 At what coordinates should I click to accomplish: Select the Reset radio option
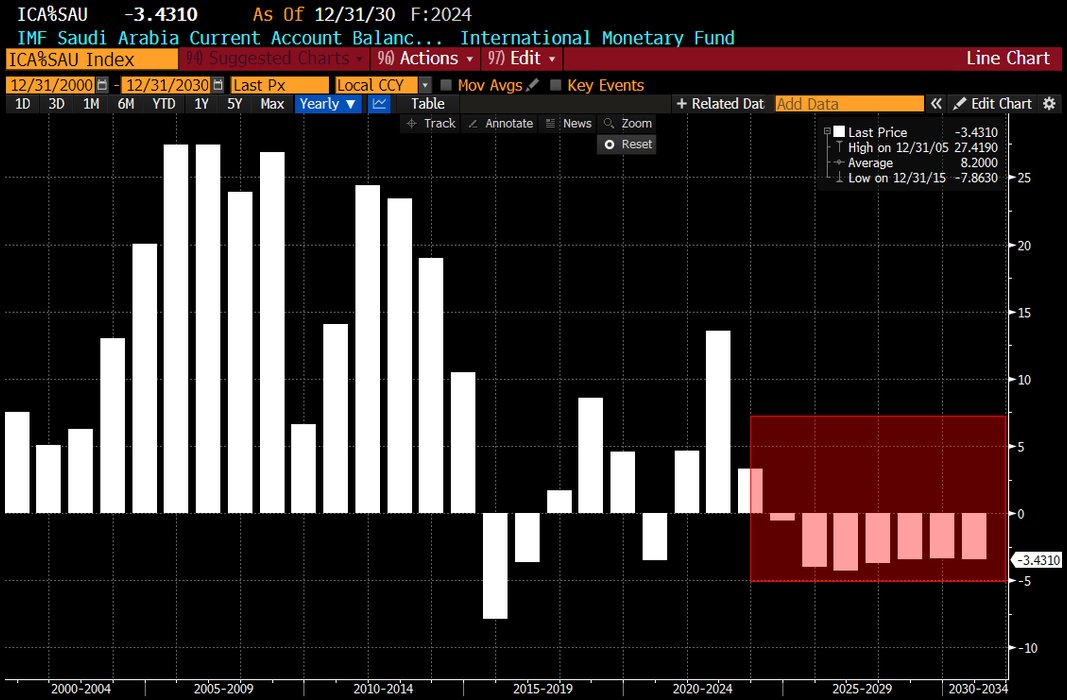607,144
